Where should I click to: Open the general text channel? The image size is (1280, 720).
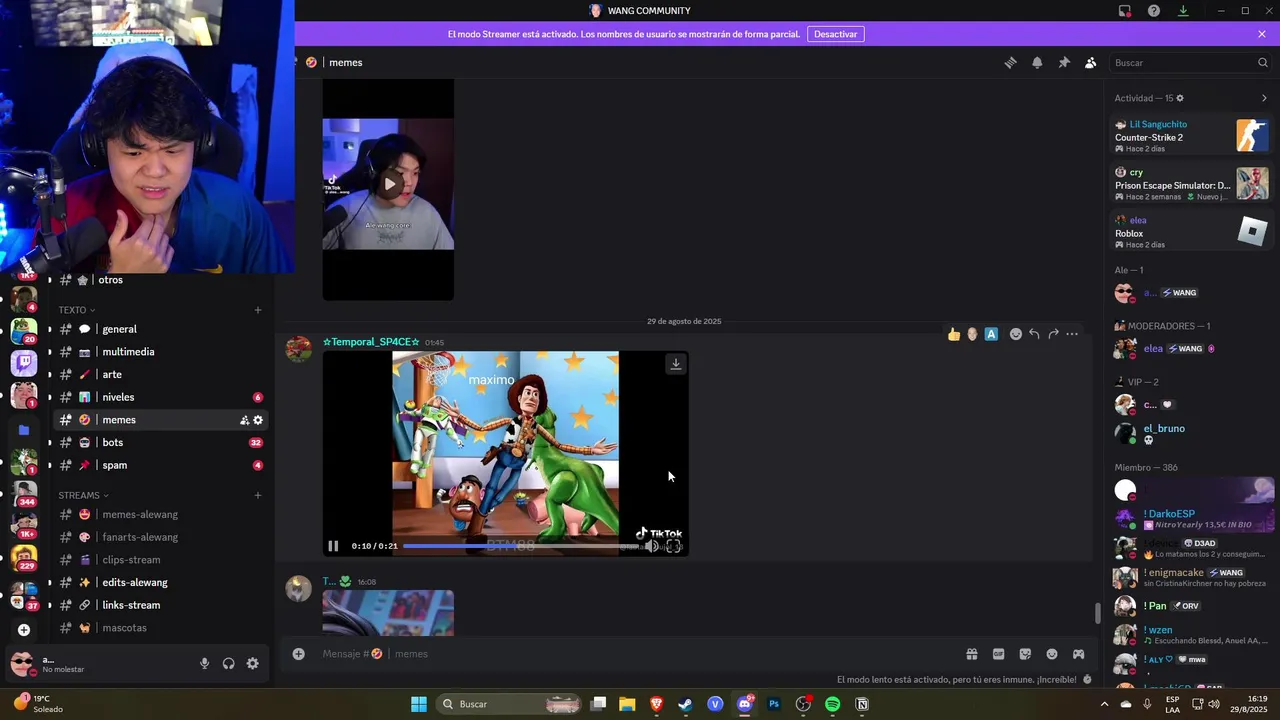(160, 329)
